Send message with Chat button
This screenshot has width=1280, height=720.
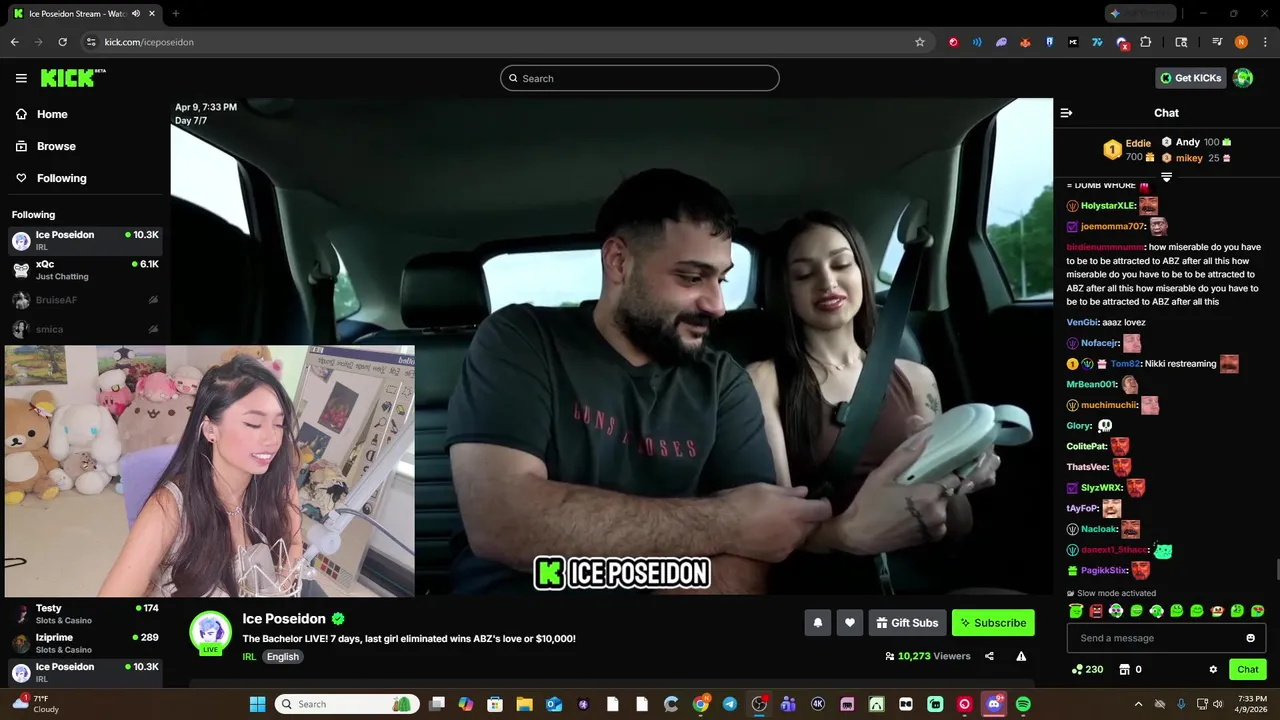click(1248, 670)
